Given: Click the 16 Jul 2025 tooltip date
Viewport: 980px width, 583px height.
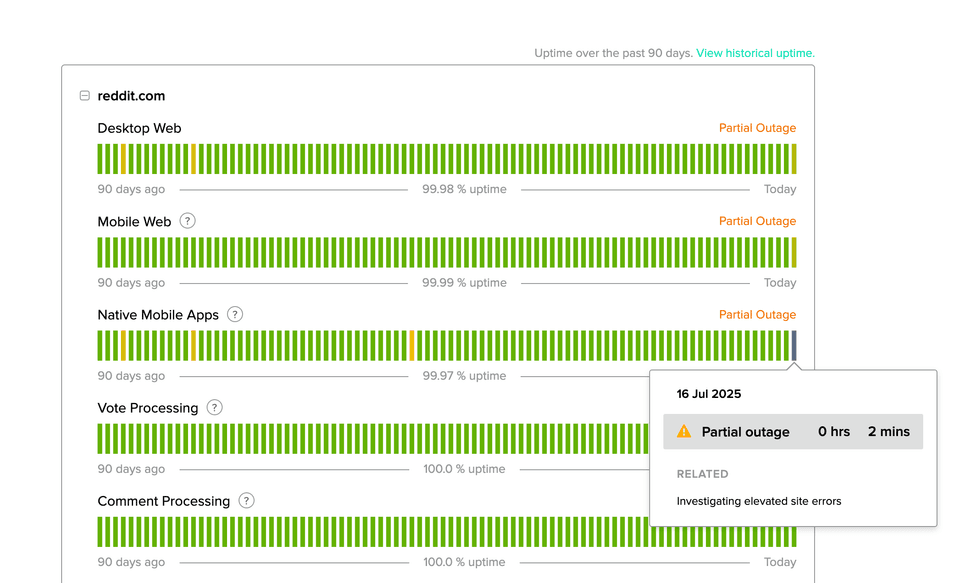Looking at the screenshot, I should tap(709, 394).
